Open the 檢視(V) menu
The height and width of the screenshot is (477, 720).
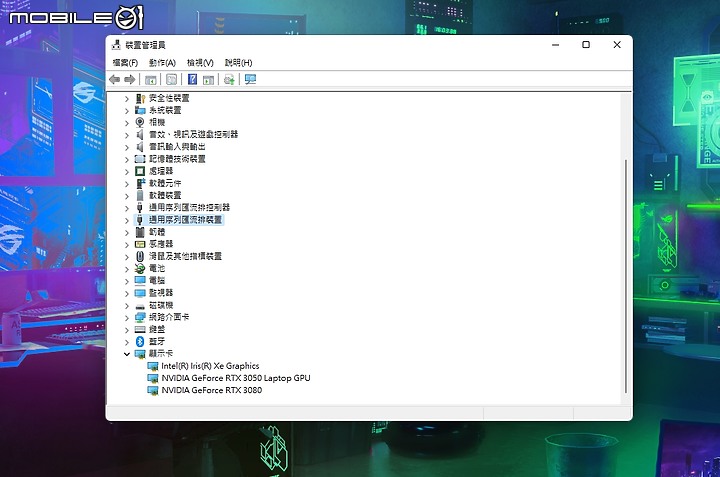pos(200,63)
